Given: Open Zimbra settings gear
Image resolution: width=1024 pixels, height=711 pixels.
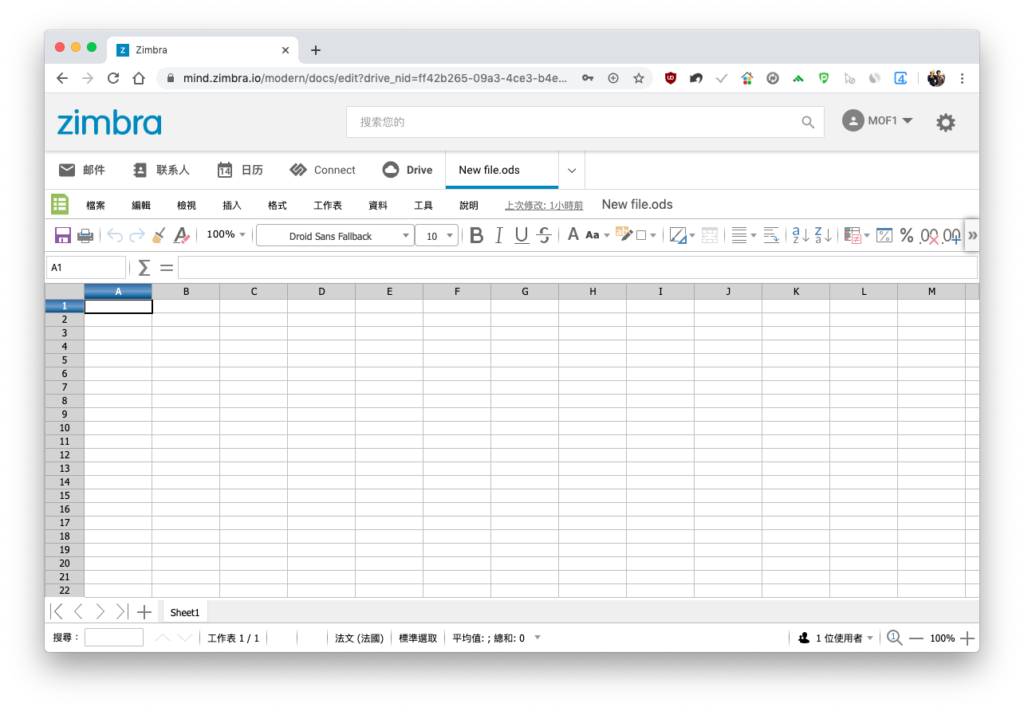Looking at the screenshot, I should click(946, 122).
